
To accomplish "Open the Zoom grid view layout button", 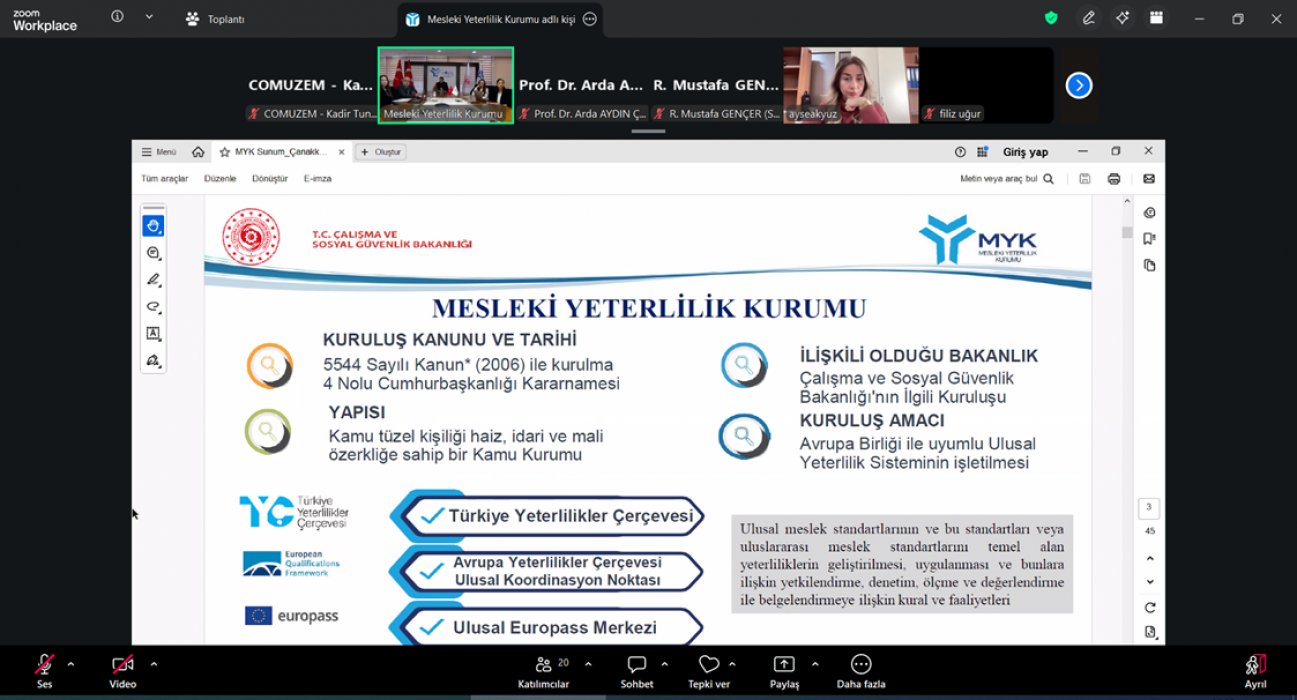I will click(1156, 18).
